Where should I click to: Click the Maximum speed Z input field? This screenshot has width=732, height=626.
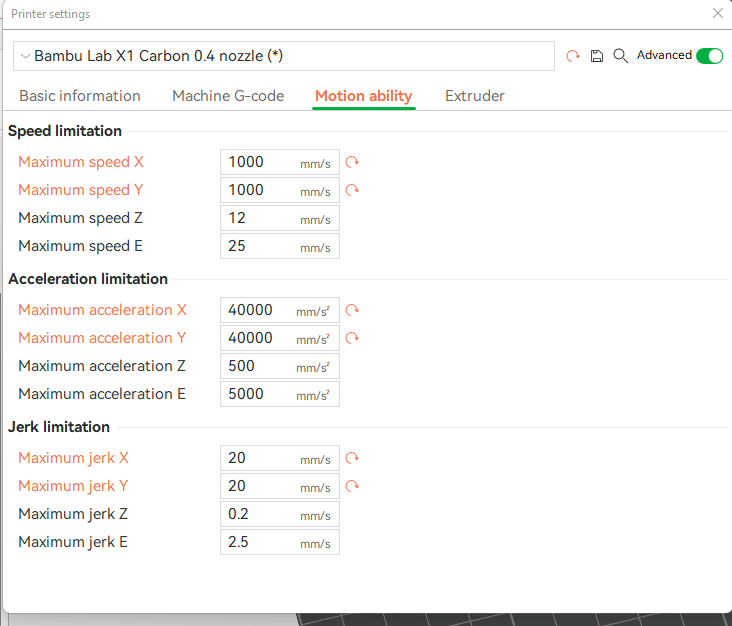pyautogui.click(x=260, y=218)
